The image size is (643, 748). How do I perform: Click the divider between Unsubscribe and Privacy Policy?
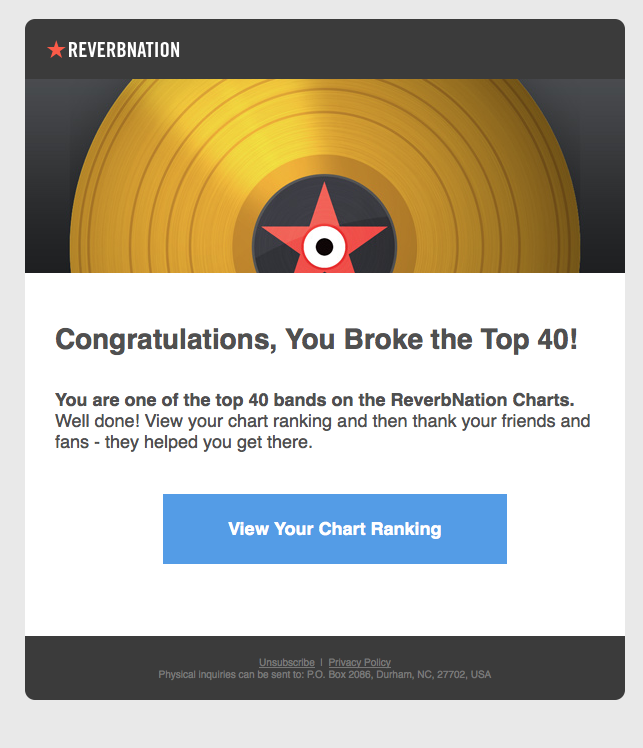321,663
